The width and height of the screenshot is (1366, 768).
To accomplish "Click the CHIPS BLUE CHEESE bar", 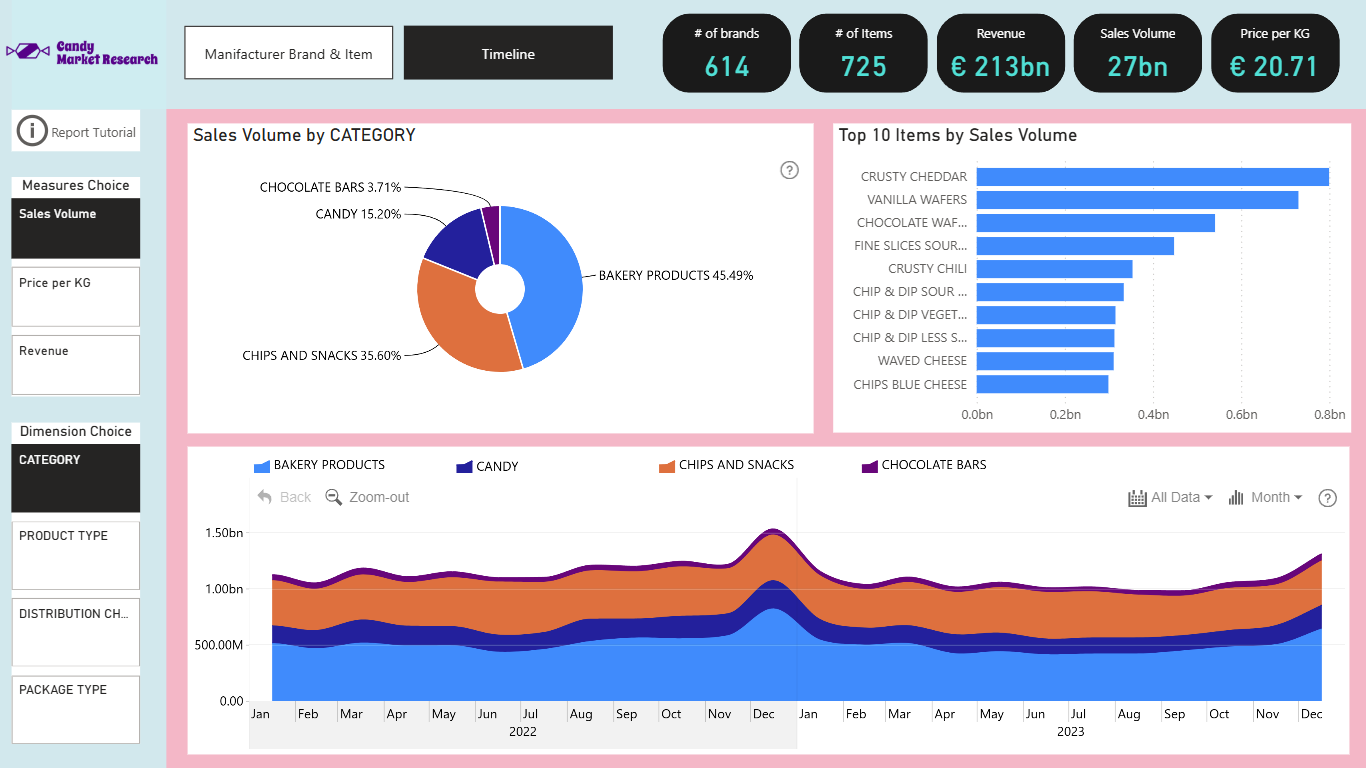I will 1042,384.
